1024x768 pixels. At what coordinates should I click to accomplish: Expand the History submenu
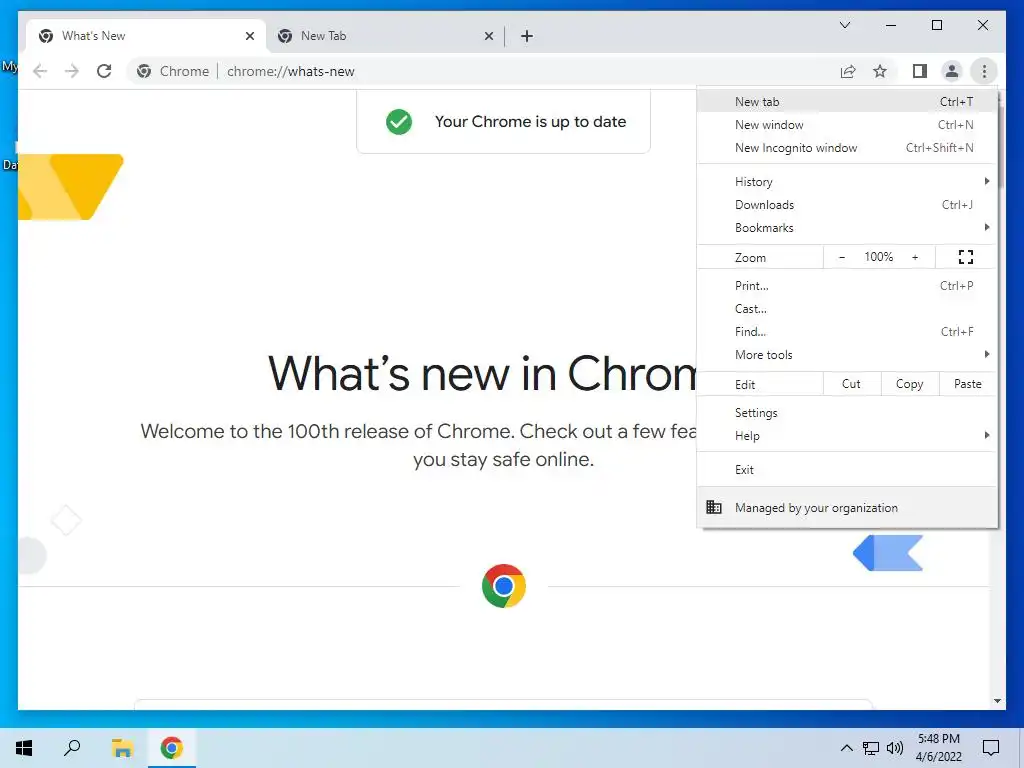coord(847,182)
